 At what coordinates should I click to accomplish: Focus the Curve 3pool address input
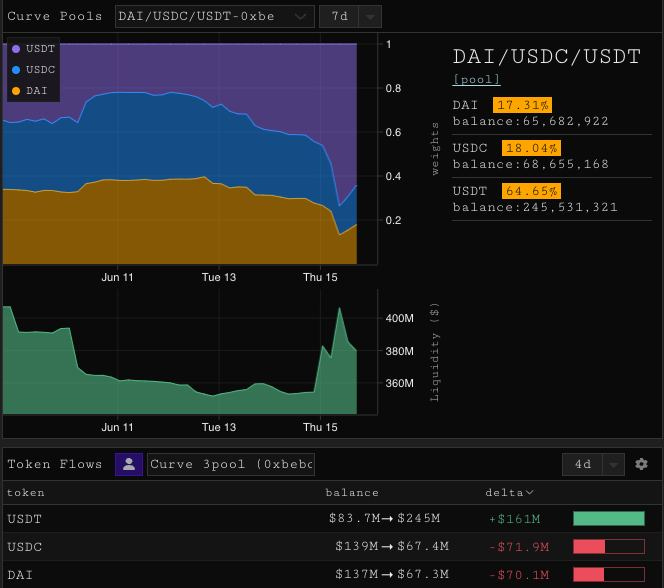[x=231, y=464]
